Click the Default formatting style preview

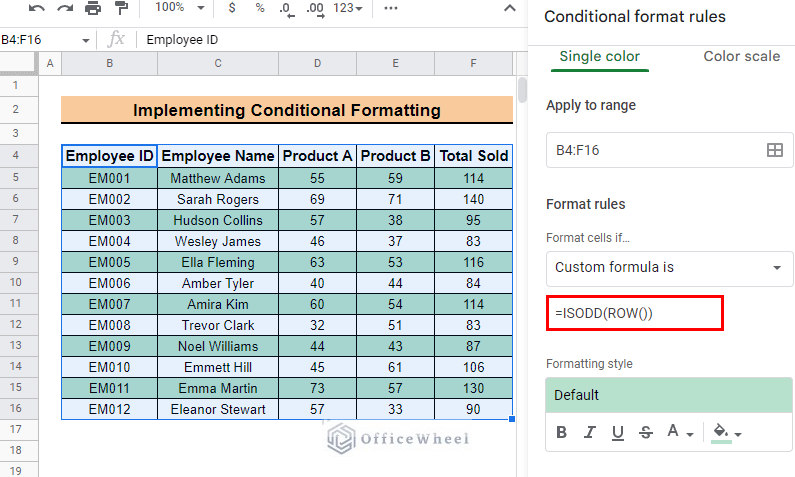click(669, 395)
